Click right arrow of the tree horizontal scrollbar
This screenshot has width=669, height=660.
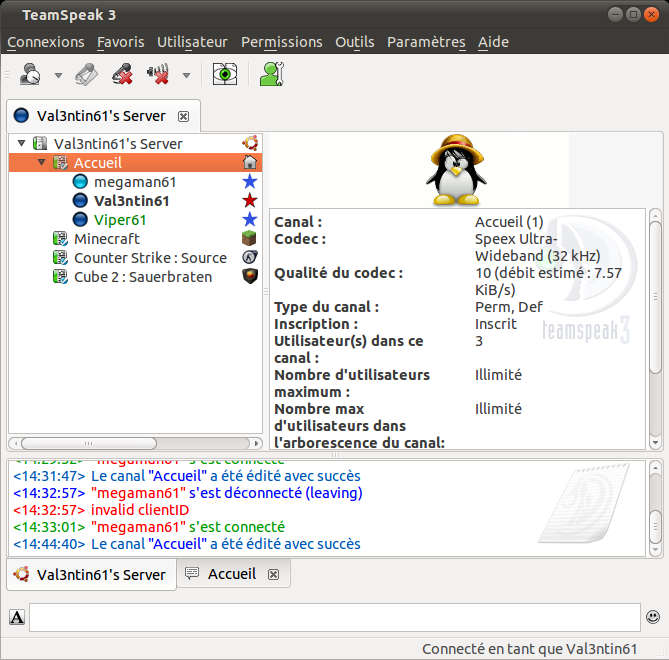256,443
